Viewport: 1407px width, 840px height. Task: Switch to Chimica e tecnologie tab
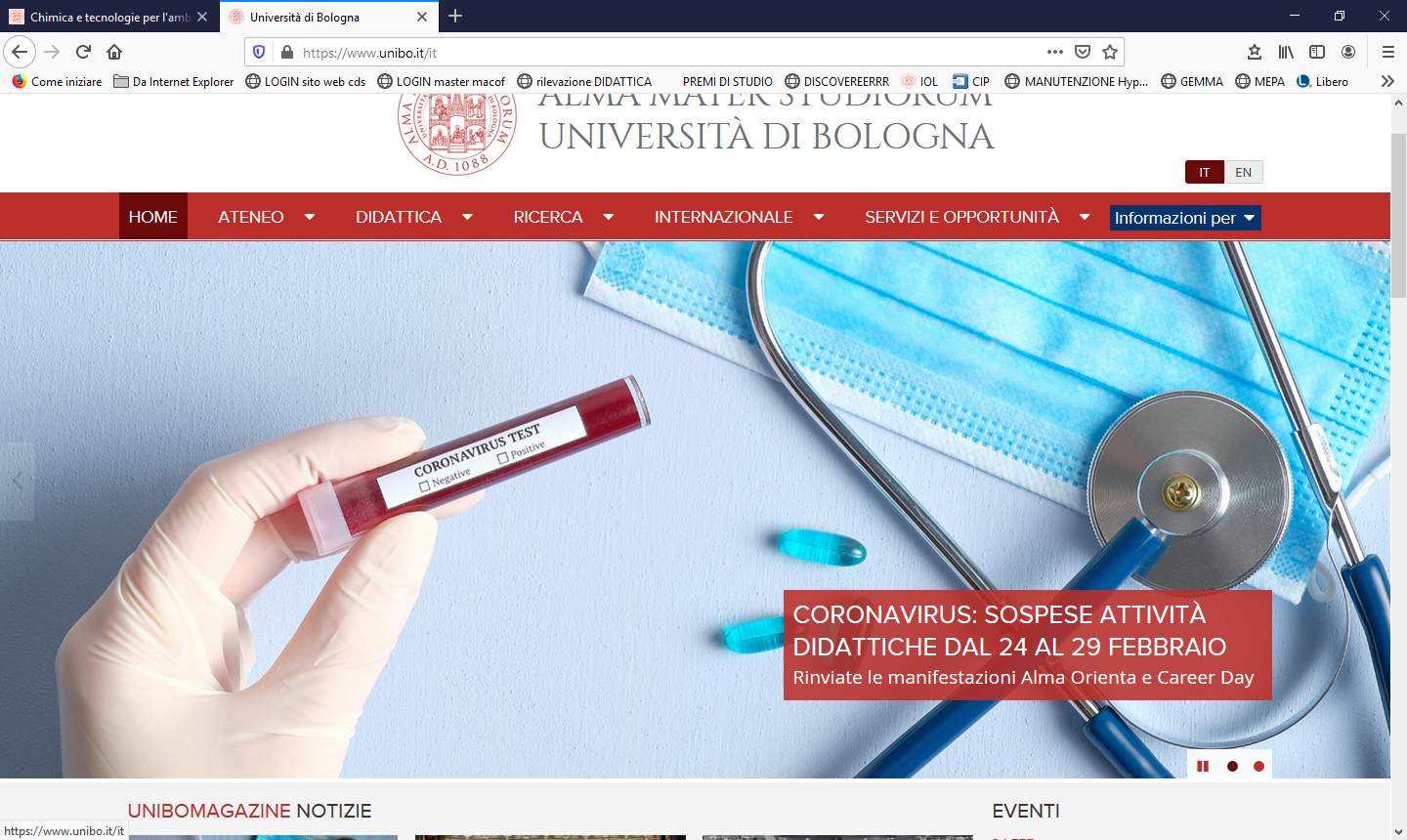tap(108, 17)
